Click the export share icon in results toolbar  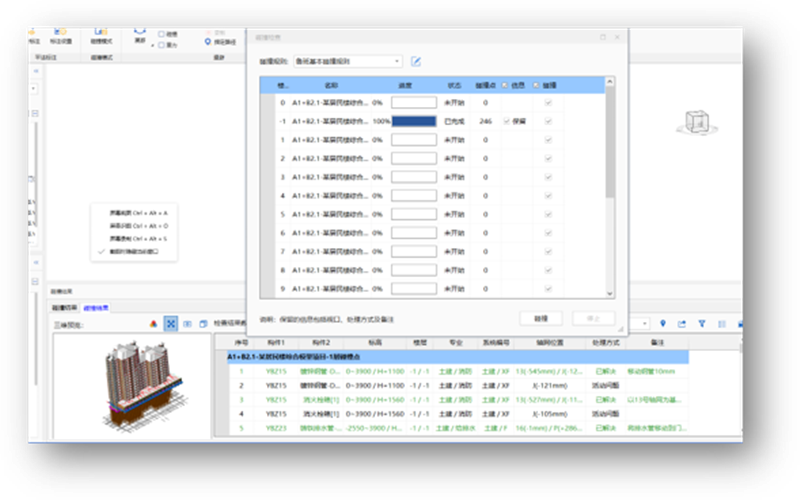coord(682,323)
